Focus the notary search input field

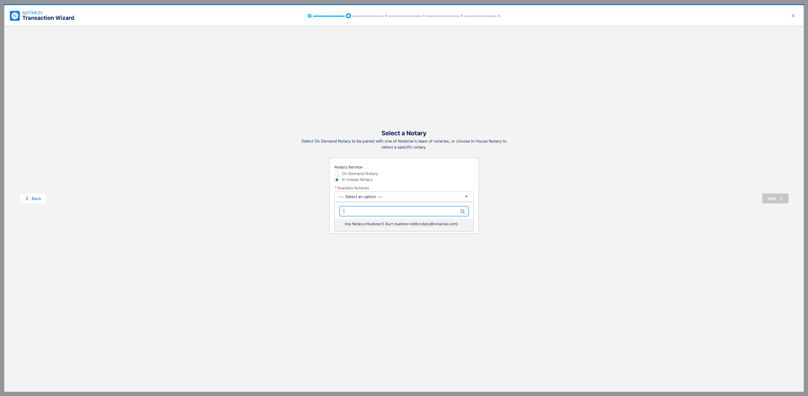404,211
